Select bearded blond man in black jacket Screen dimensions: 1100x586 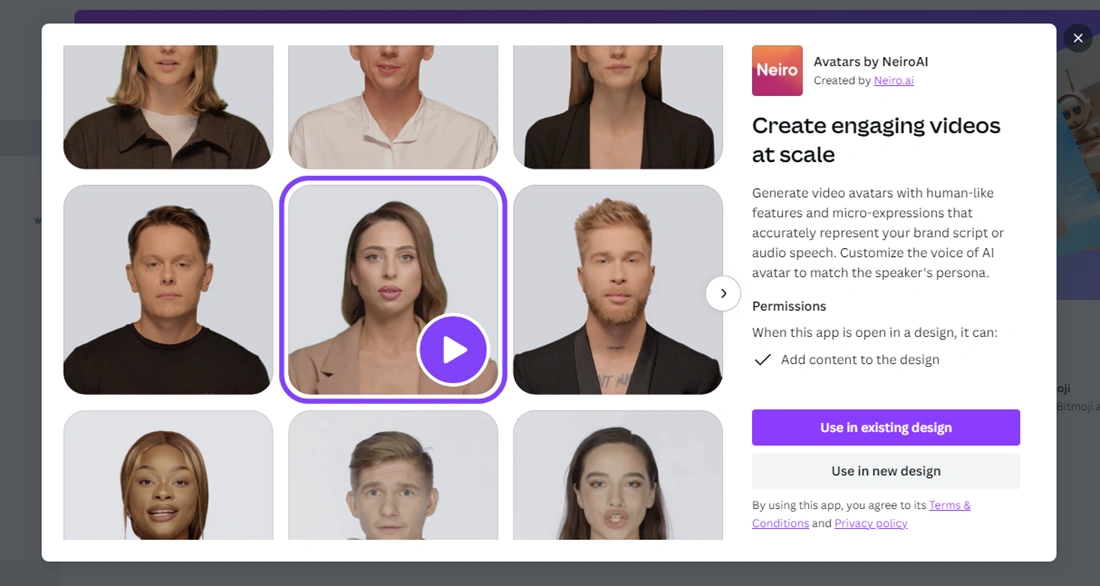(618, 290)
